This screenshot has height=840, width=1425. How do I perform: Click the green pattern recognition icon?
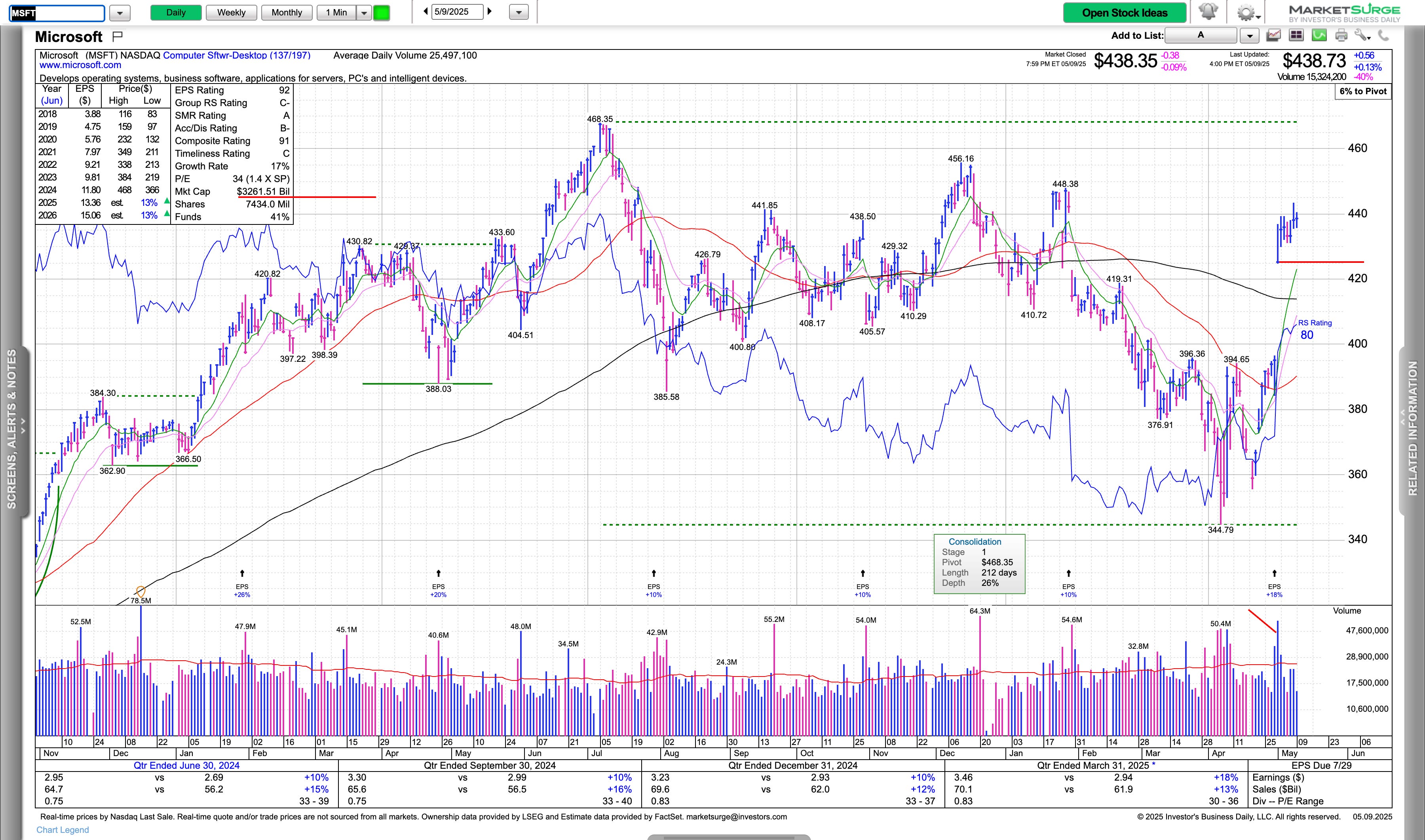(x=1319, y=36)
